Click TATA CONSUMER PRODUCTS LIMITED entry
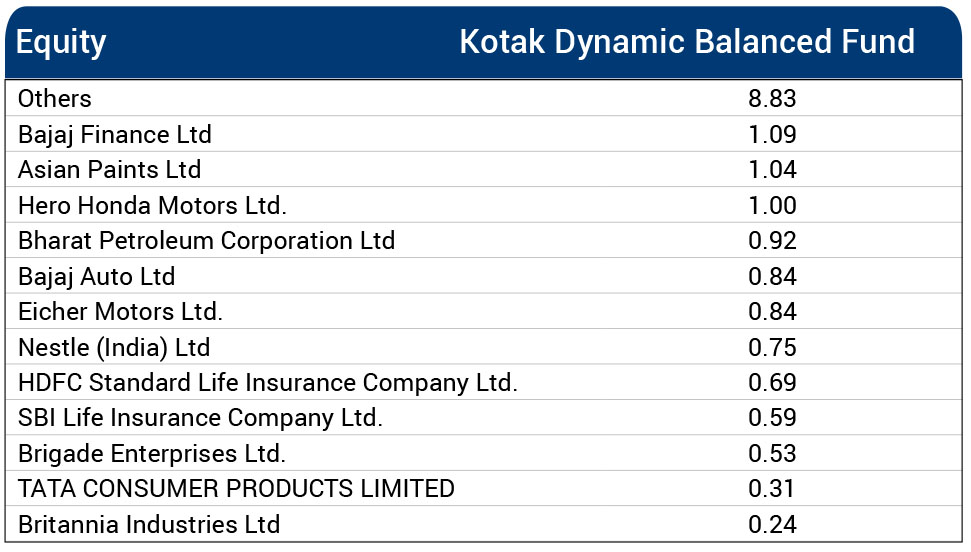This screenshot has height=552, width=971. pyautogui.click(x=236, y=488)
